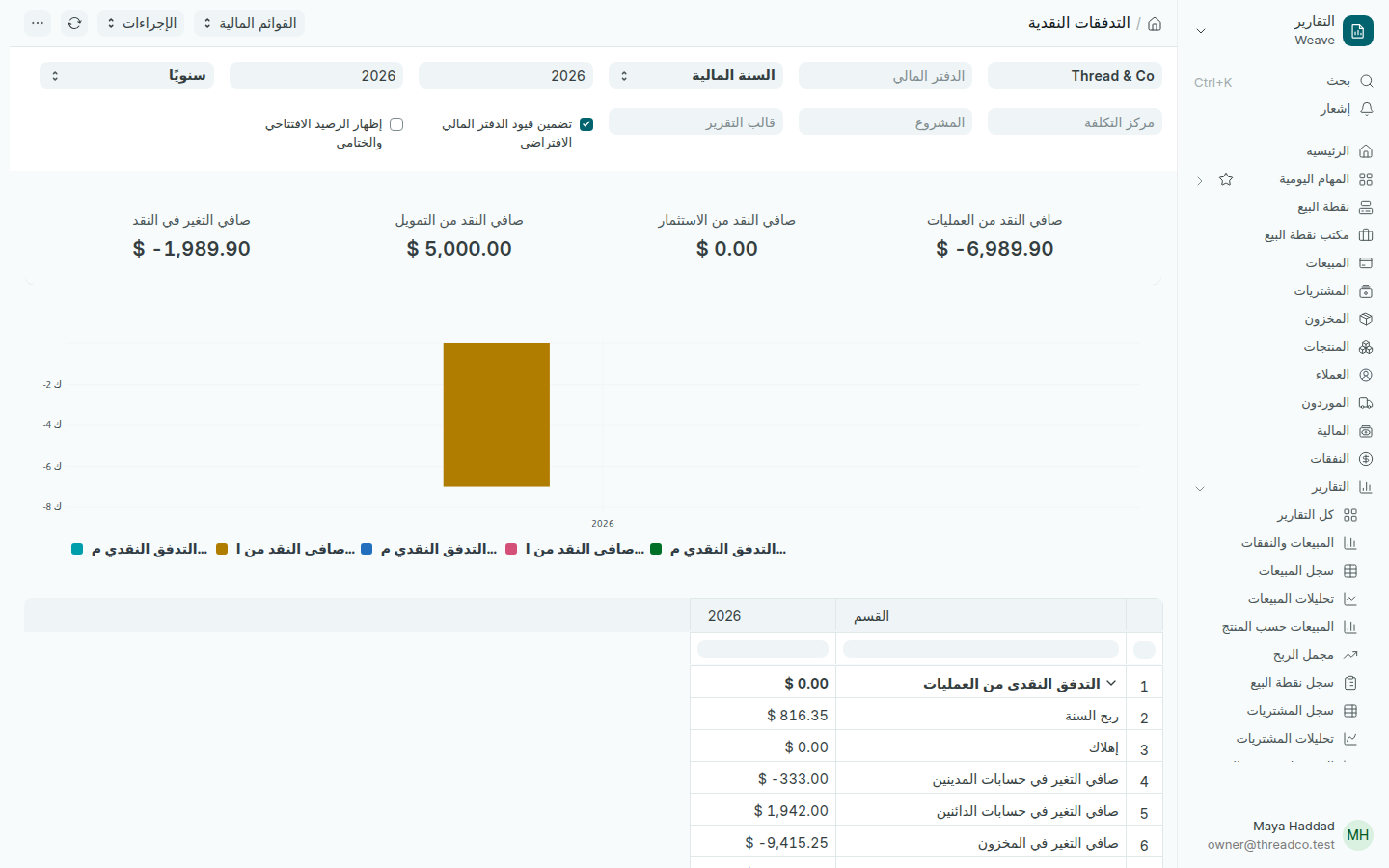Screen dimensions: 1389x868
Task: Open the Weave workspace switcher chevron
Action: click(1201, 31)
